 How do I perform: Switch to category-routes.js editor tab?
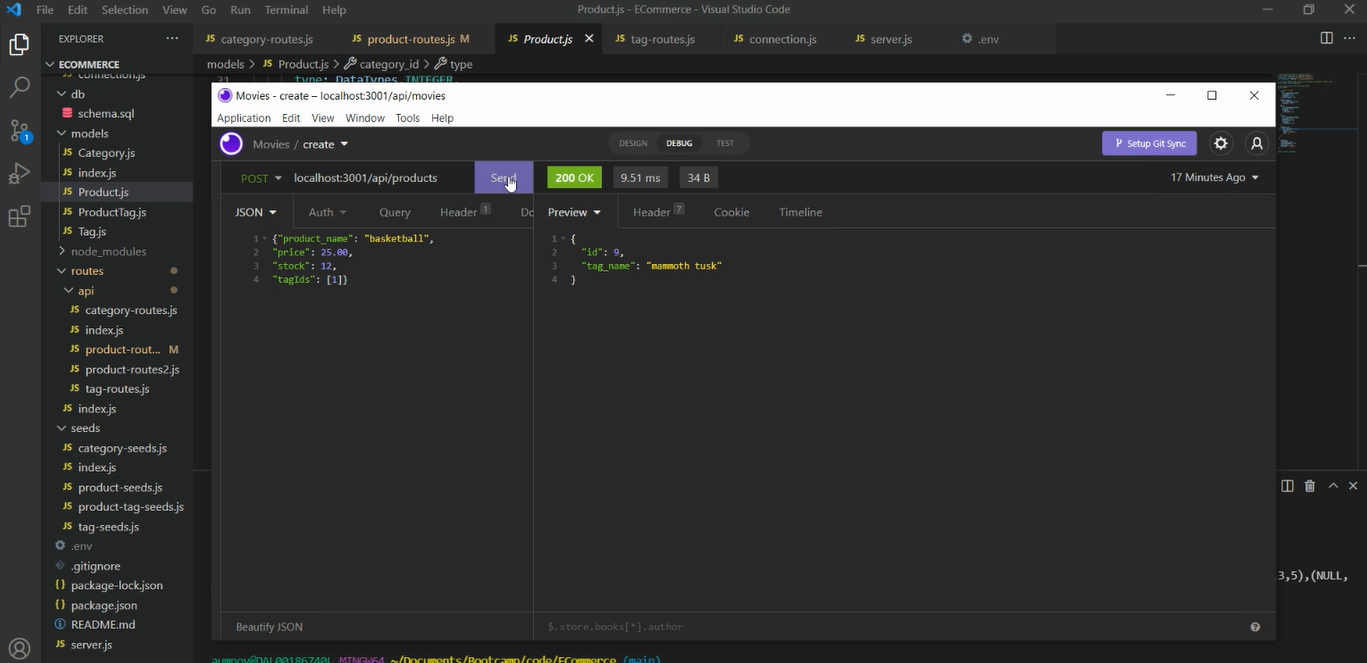267,39
